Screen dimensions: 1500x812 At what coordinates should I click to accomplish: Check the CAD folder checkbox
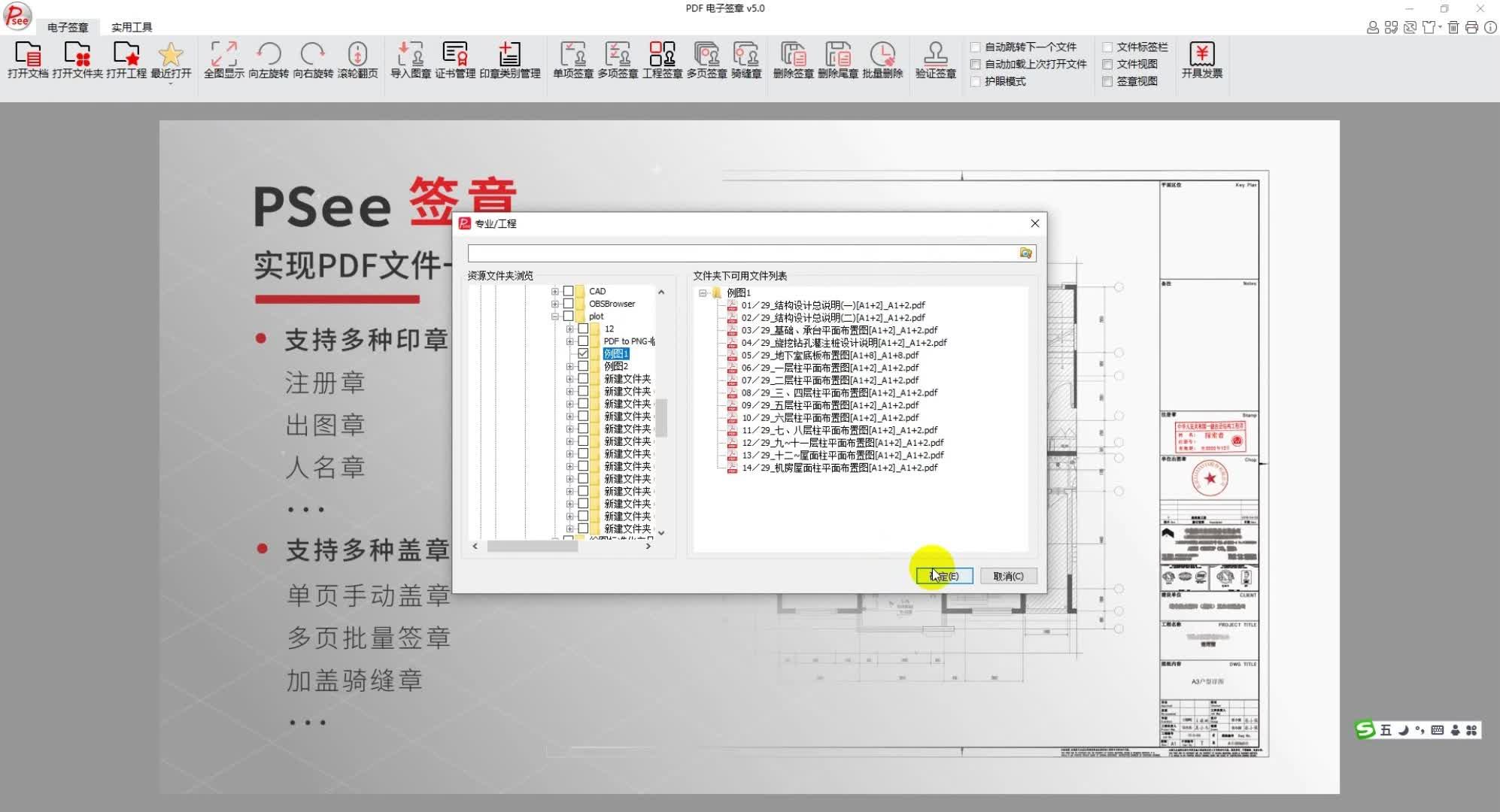pos(569,291)
